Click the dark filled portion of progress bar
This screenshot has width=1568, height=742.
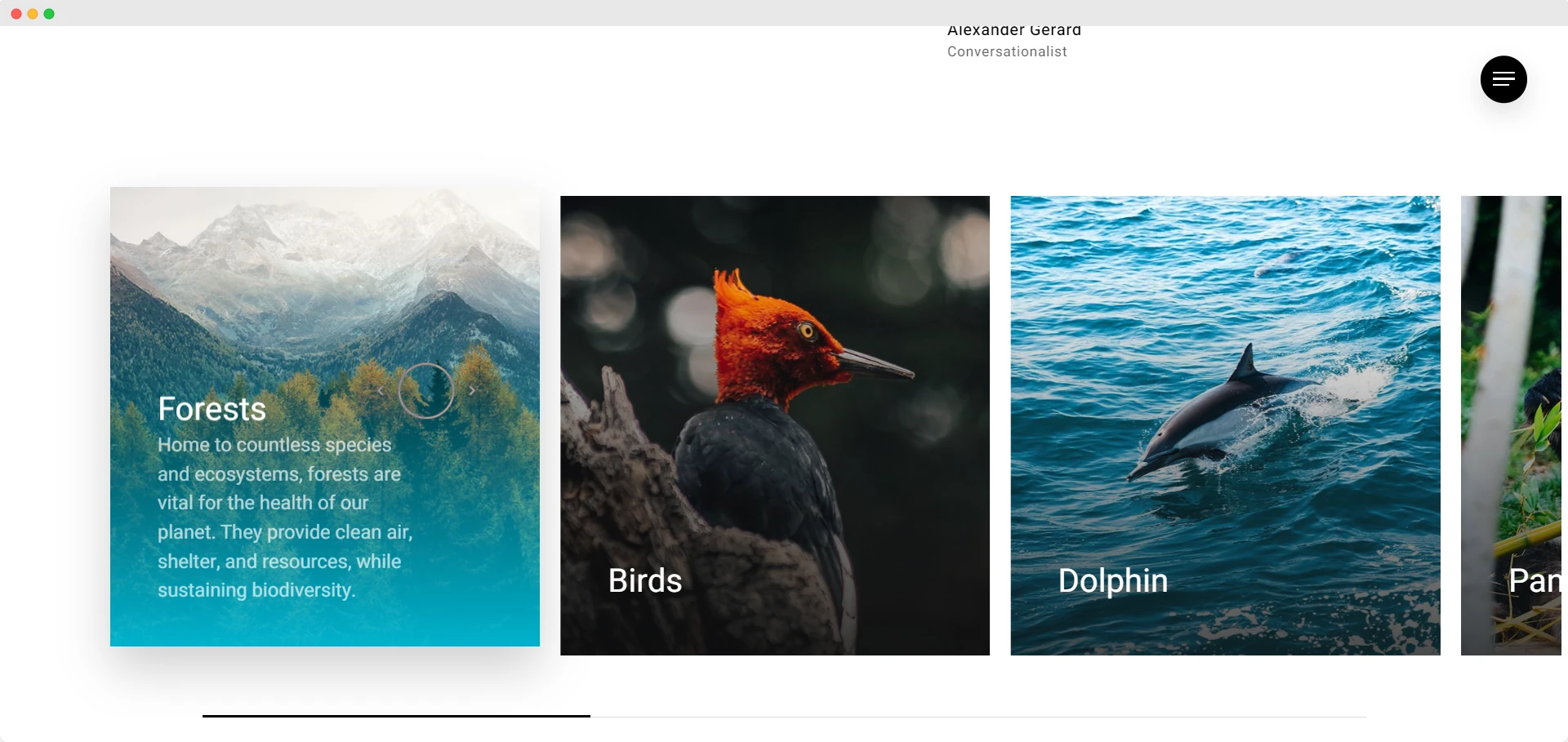[x=396, y=716]
